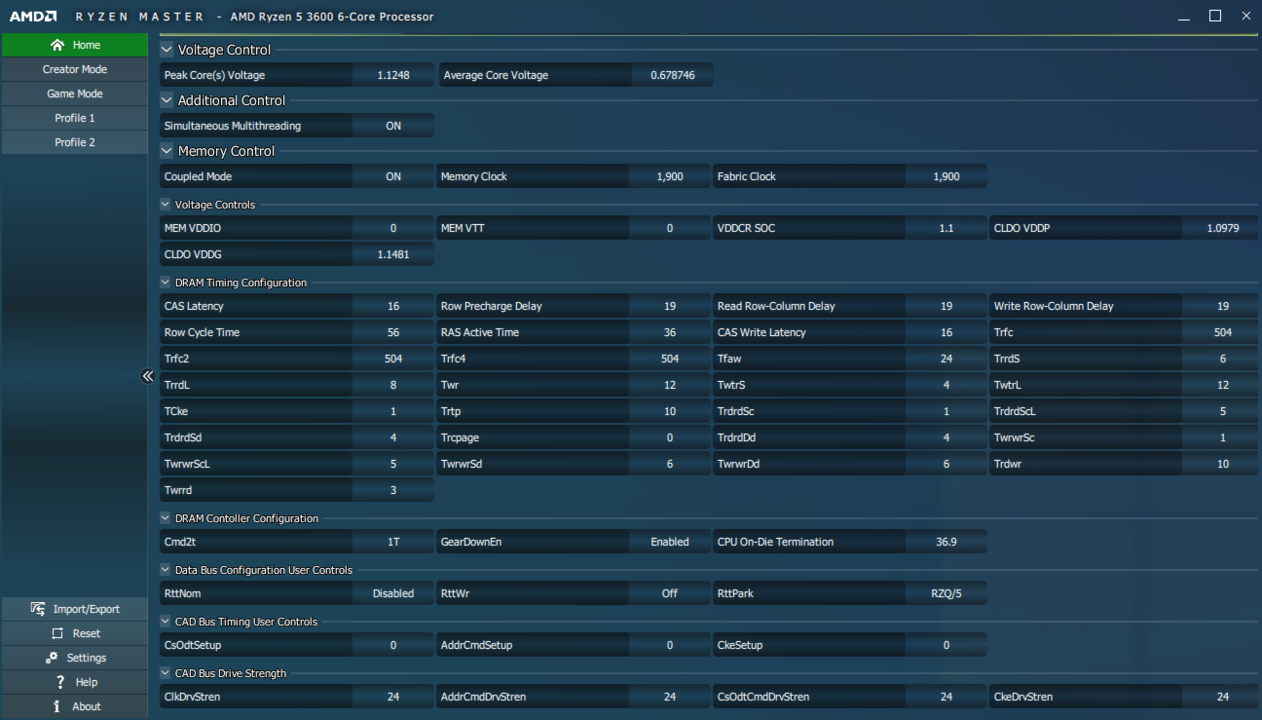1262x720 pixels.
Task: Open the Home tab
Action: point(75,45)
